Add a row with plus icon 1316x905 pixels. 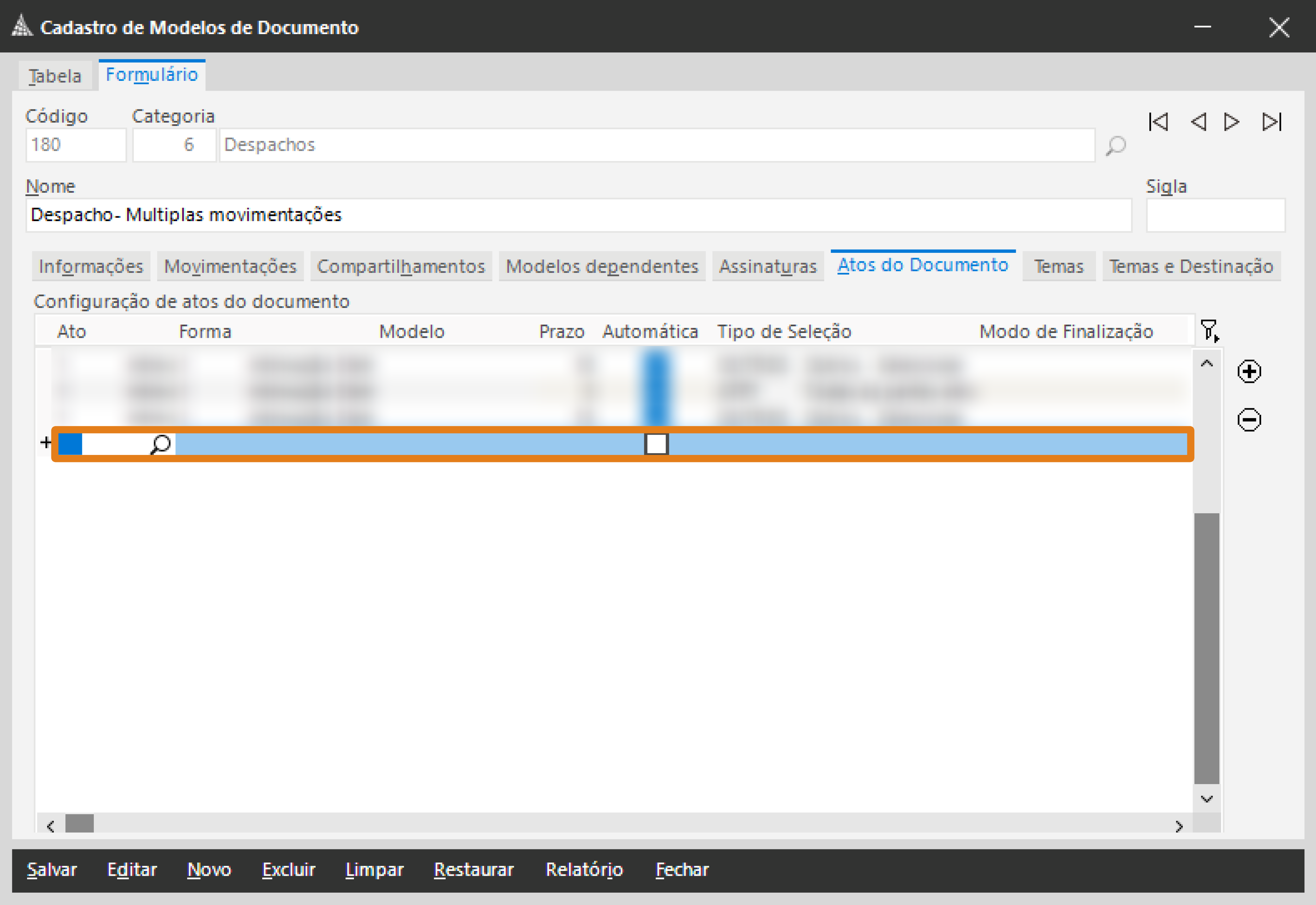1249,371
